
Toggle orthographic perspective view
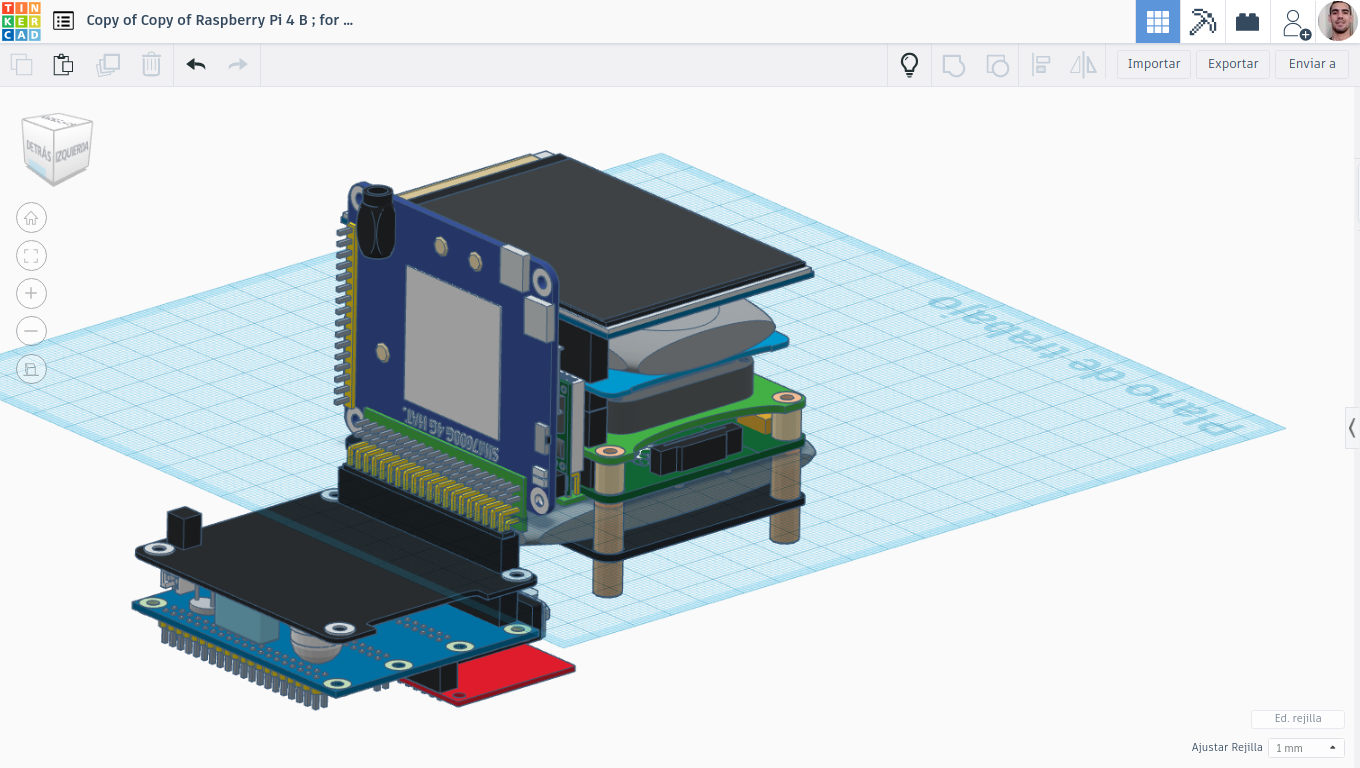31,369
